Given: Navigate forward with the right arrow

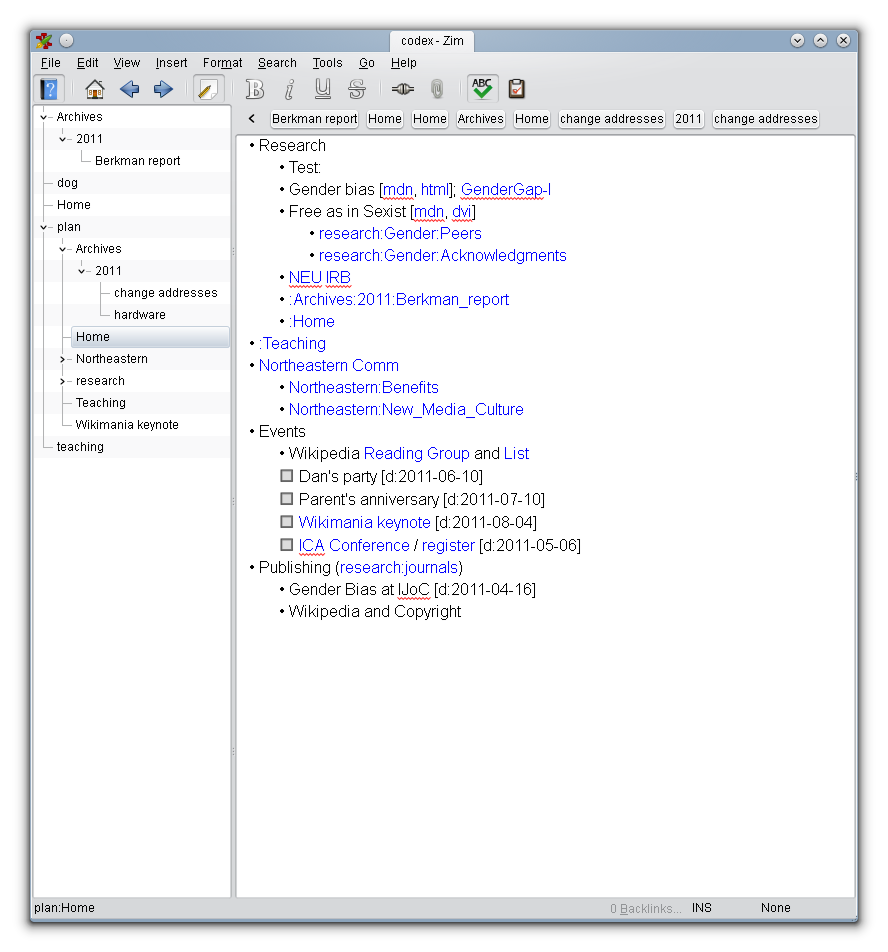Looking at the screenshot, I should (x=163, y=89).
